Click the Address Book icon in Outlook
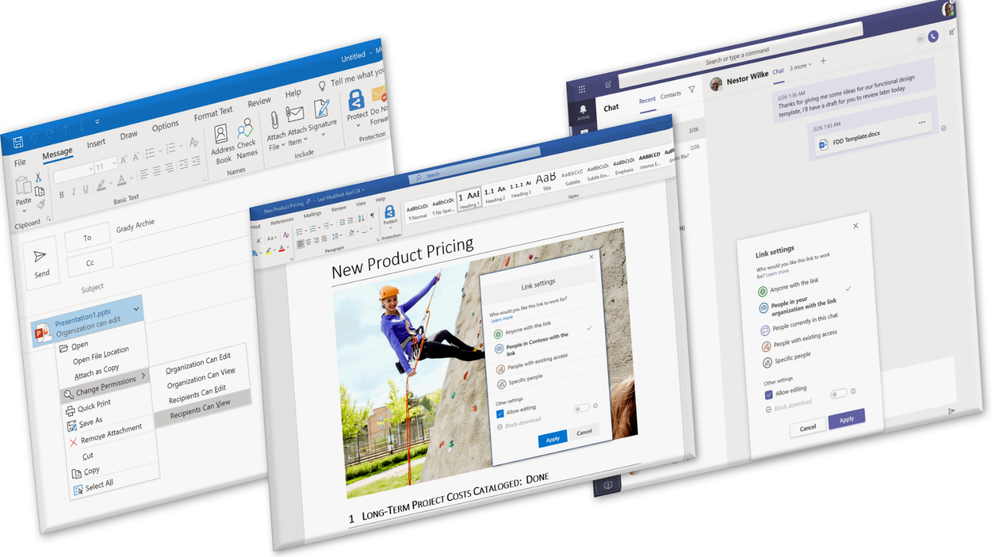Image resolution: width=999 pixels, height=557 pixels. tap(220, 133)
